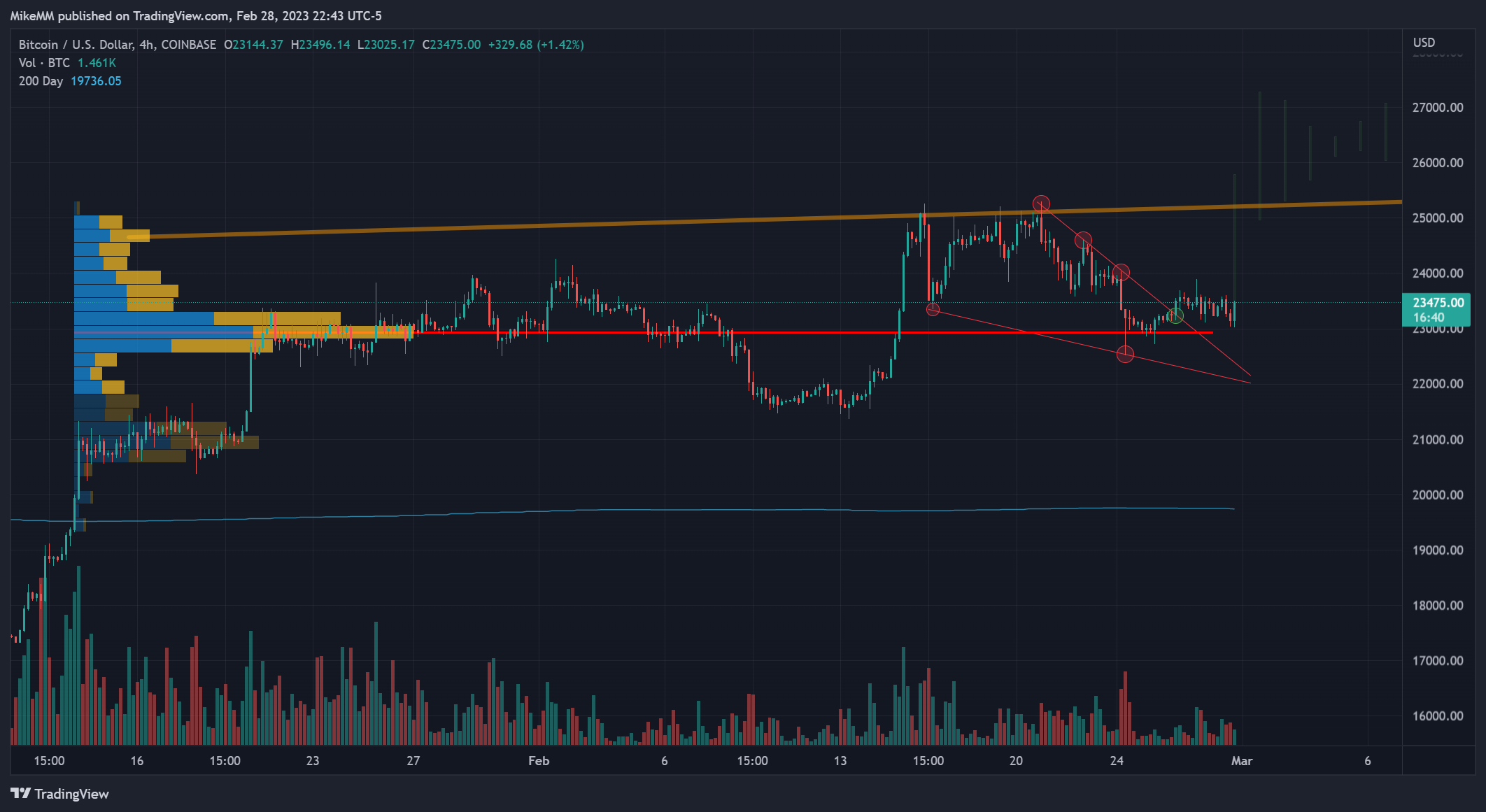The height and width of the screenshot is (812, 1486).
Task: Click the 26000.00 price axis label
Action: [1438, 163]
